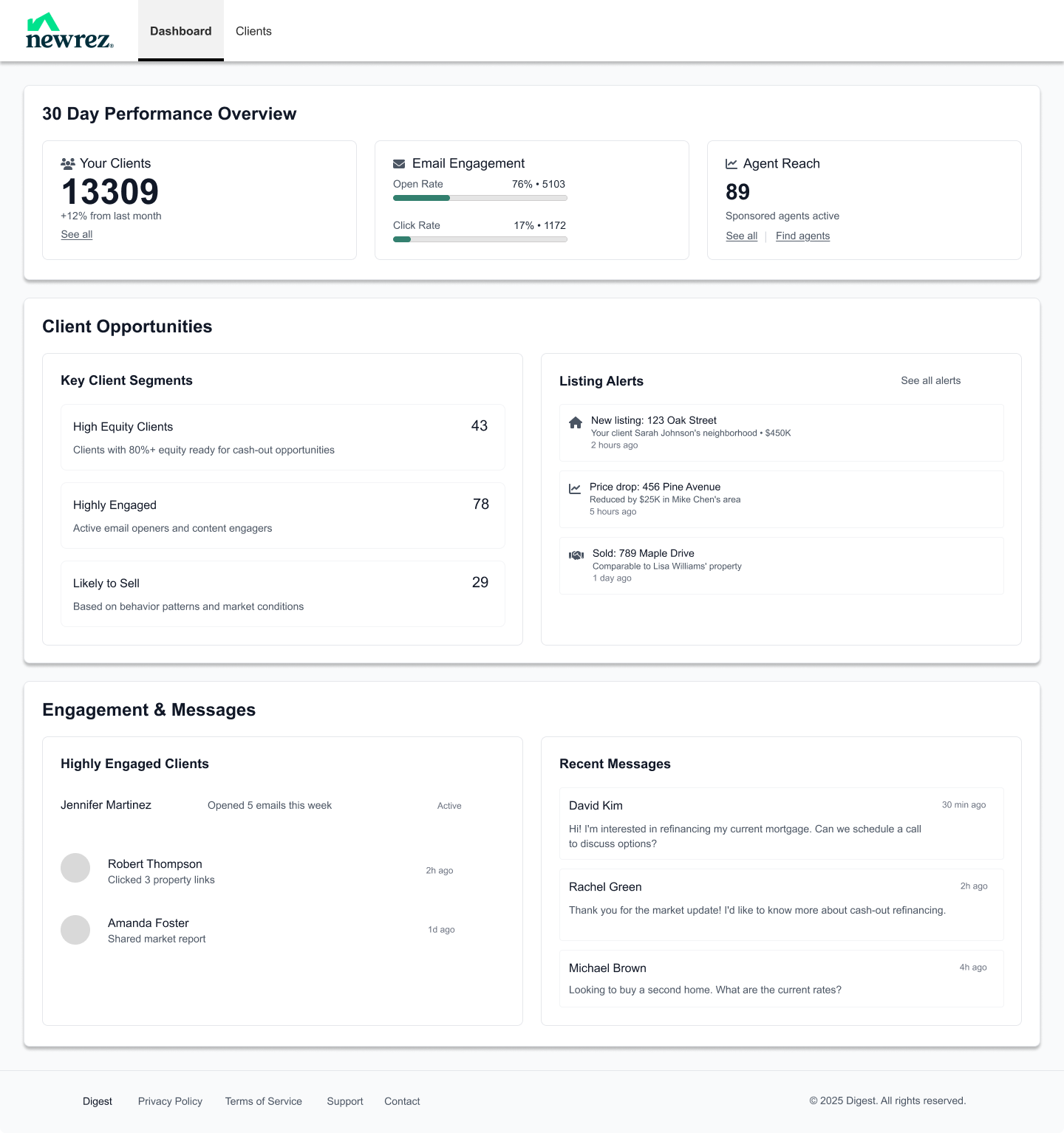Click 'Shared market report' text
Image resolution: width=1064 pixels, height=1133 pixels.
[157, 939]
